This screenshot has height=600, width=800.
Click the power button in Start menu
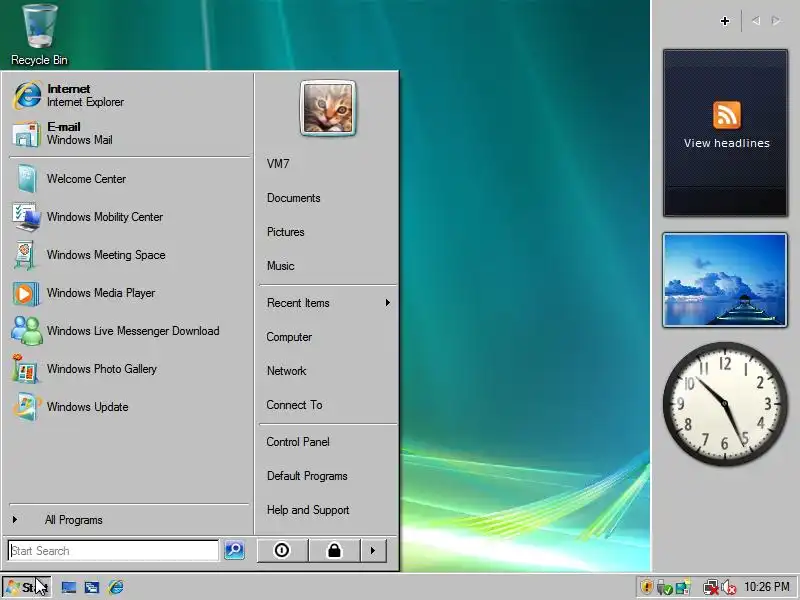pyautogui.click(x=282, y=551)
